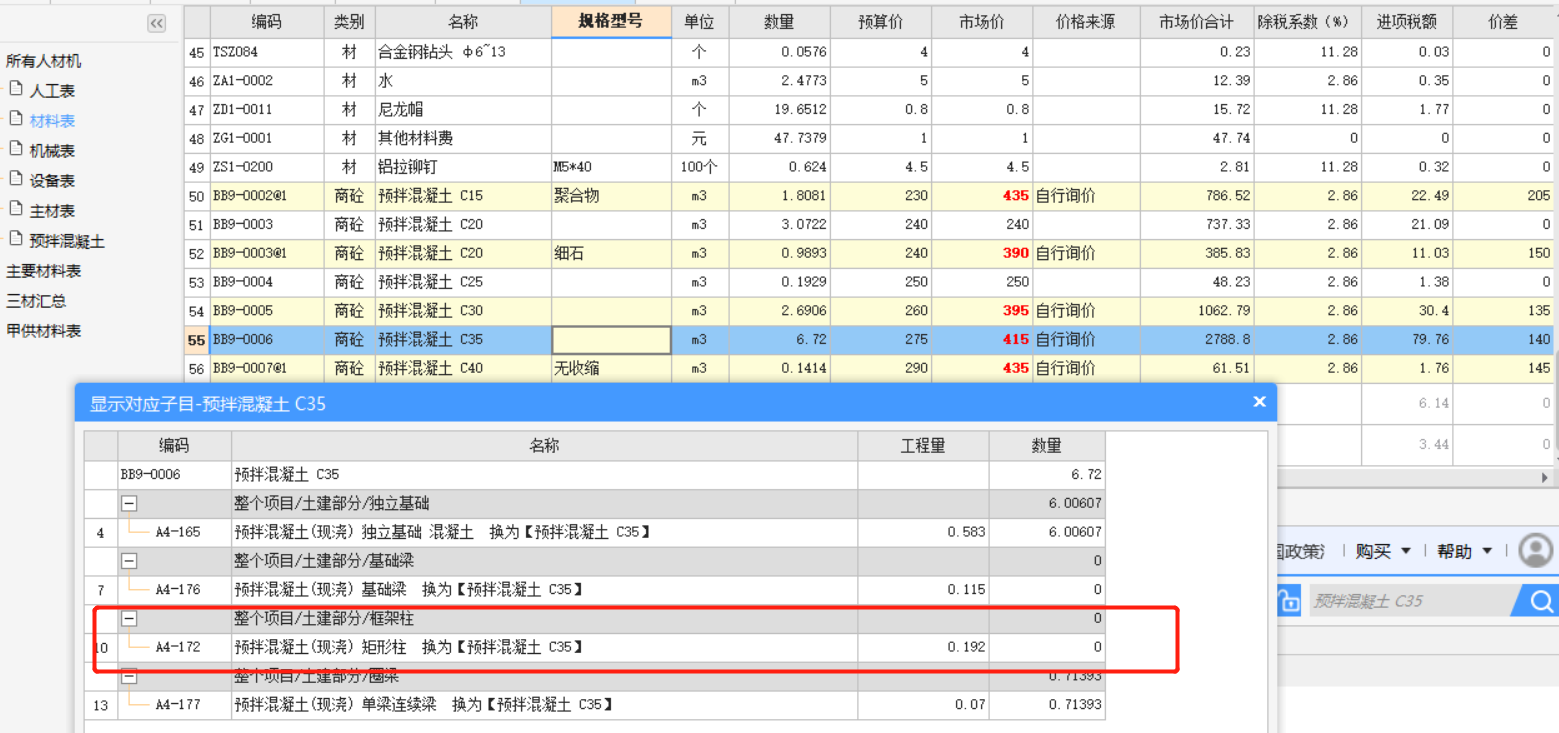Select the 铝拉铆钉 name cell
Viewport: 1559px width, 733px height.
click(463, 167)
